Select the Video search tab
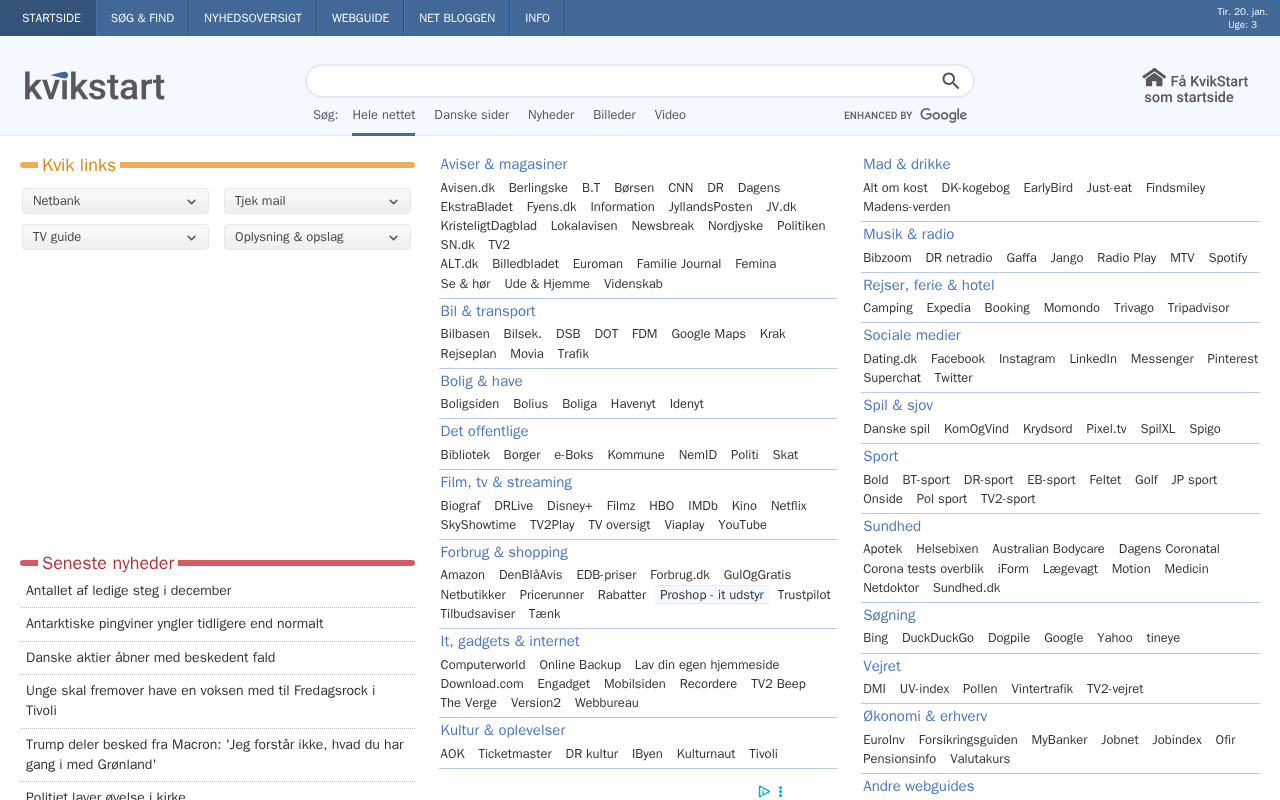Image resolution: width=1280 pixels, height=800 pixels. click(670, 115)
